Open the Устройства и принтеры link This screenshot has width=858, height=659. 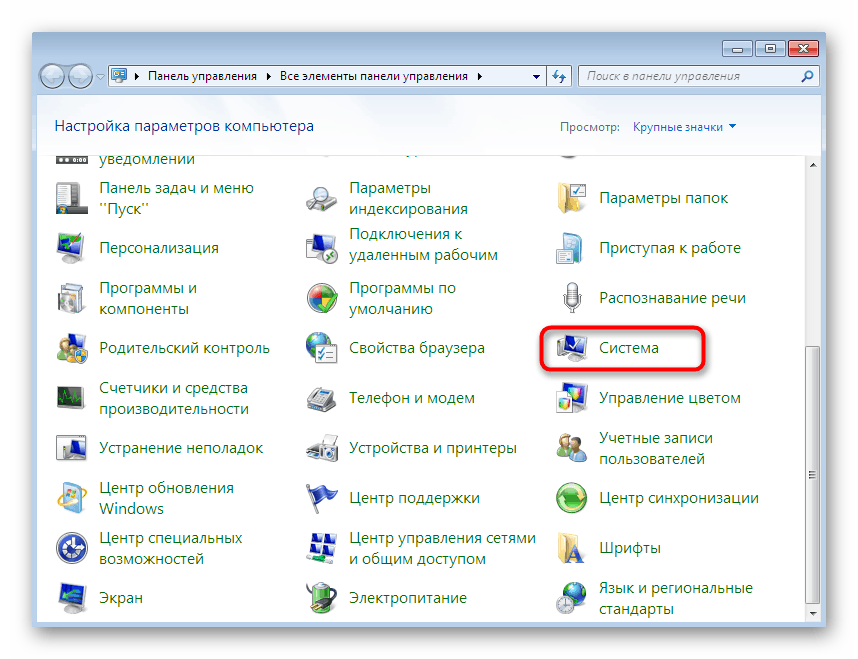point(433,448)
